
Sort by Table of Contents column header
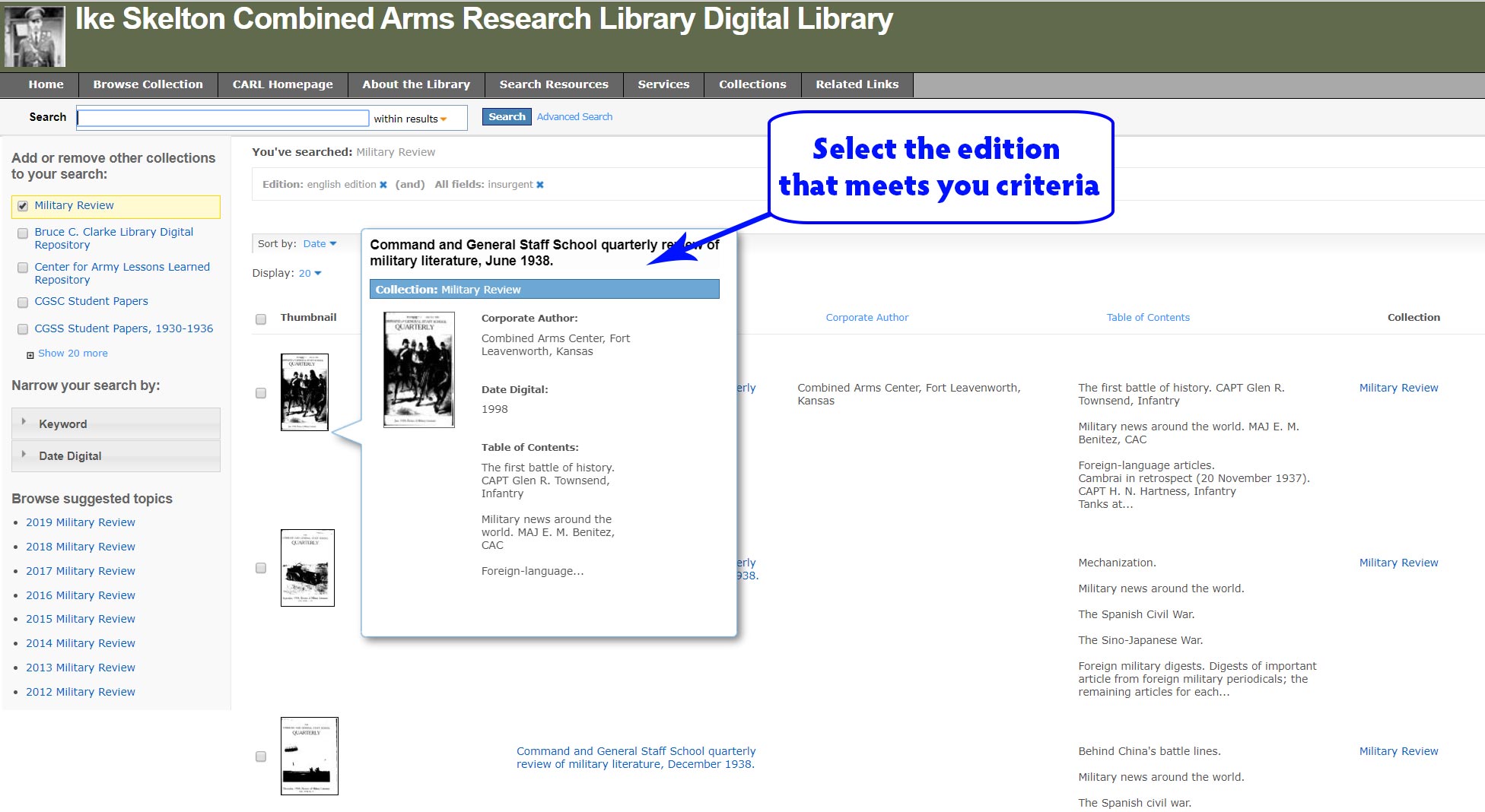(1147, 318)
